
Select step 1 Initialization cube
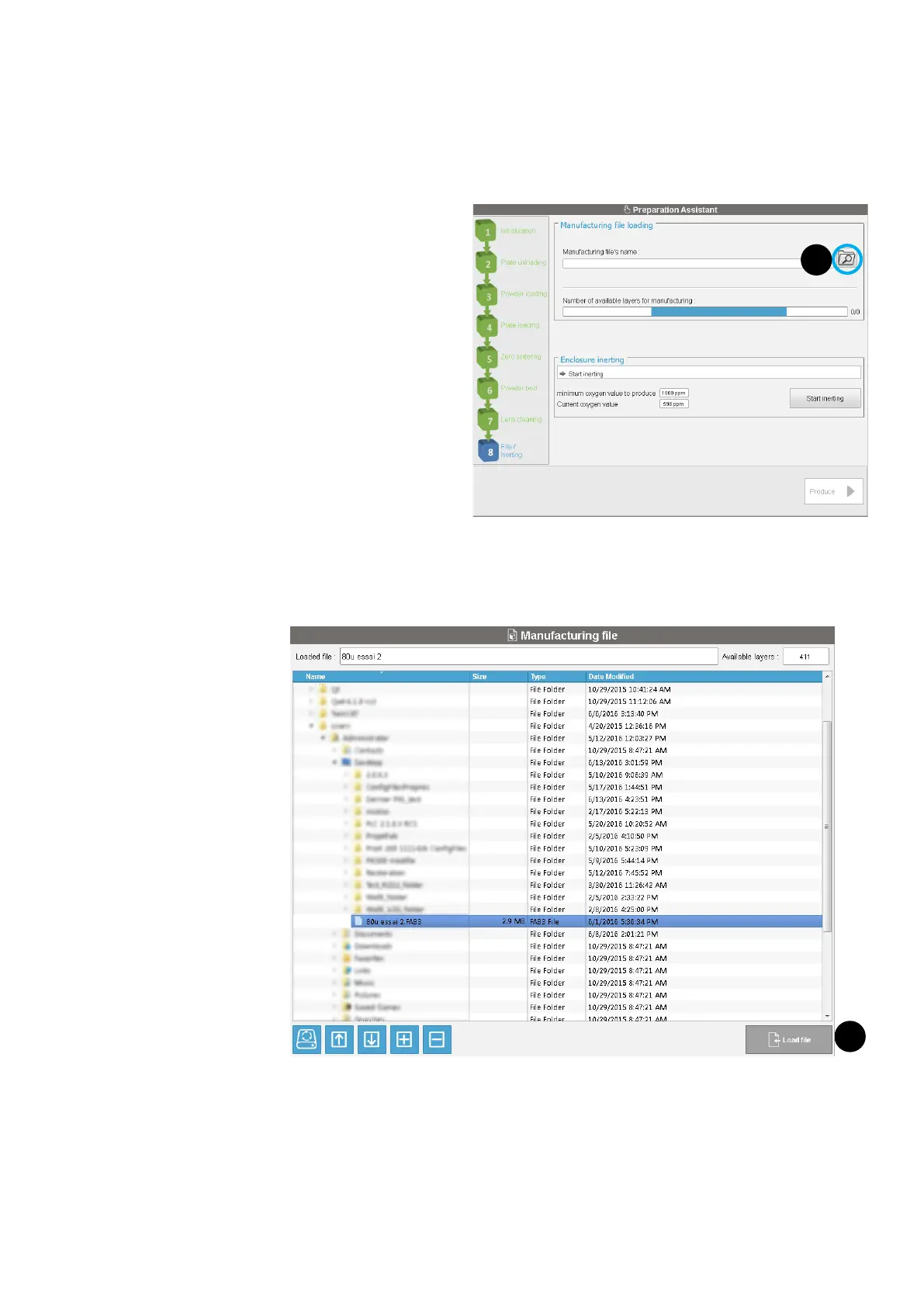pos(487,231)
